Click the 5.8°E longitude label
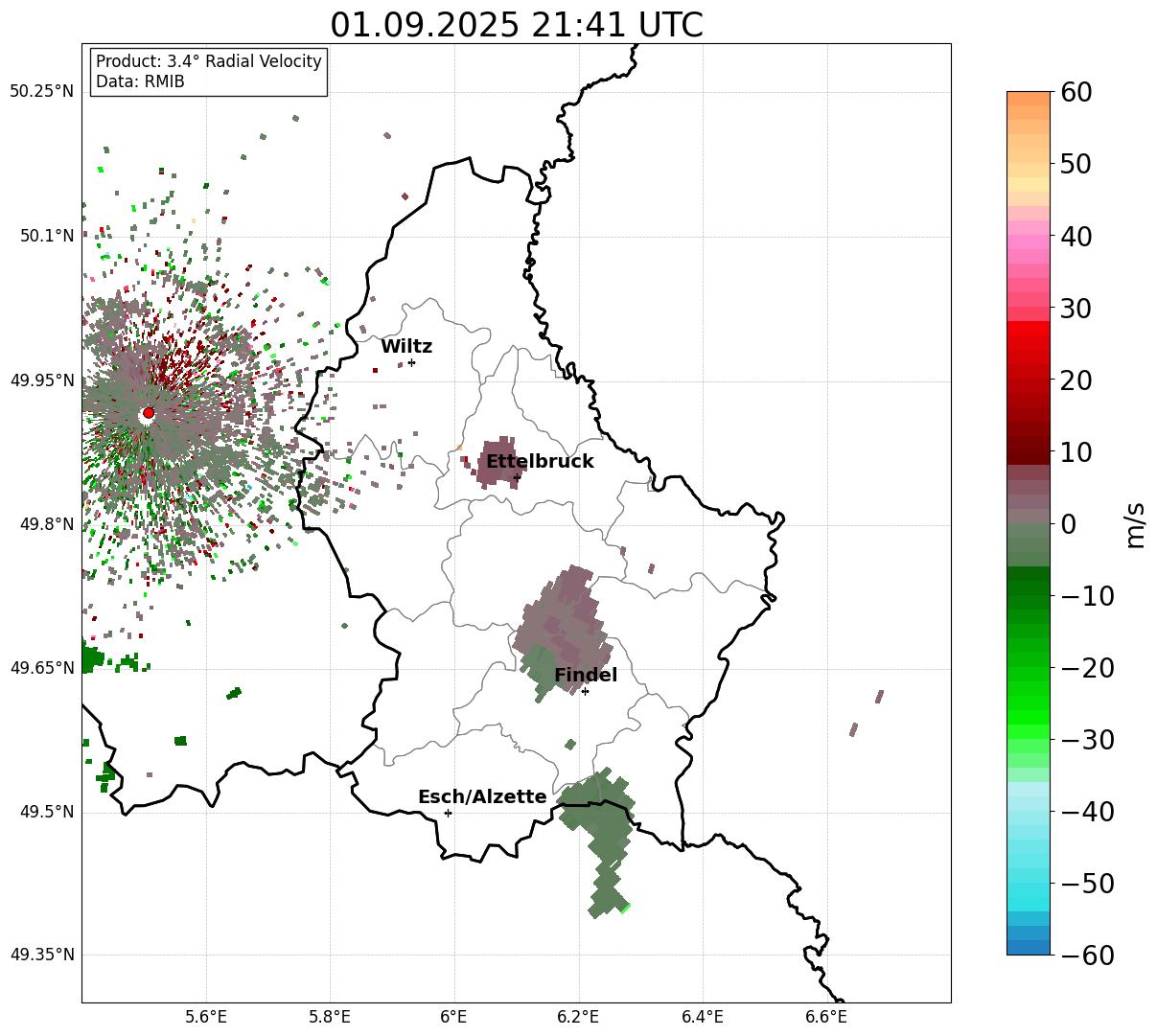 coord(330,1017)
